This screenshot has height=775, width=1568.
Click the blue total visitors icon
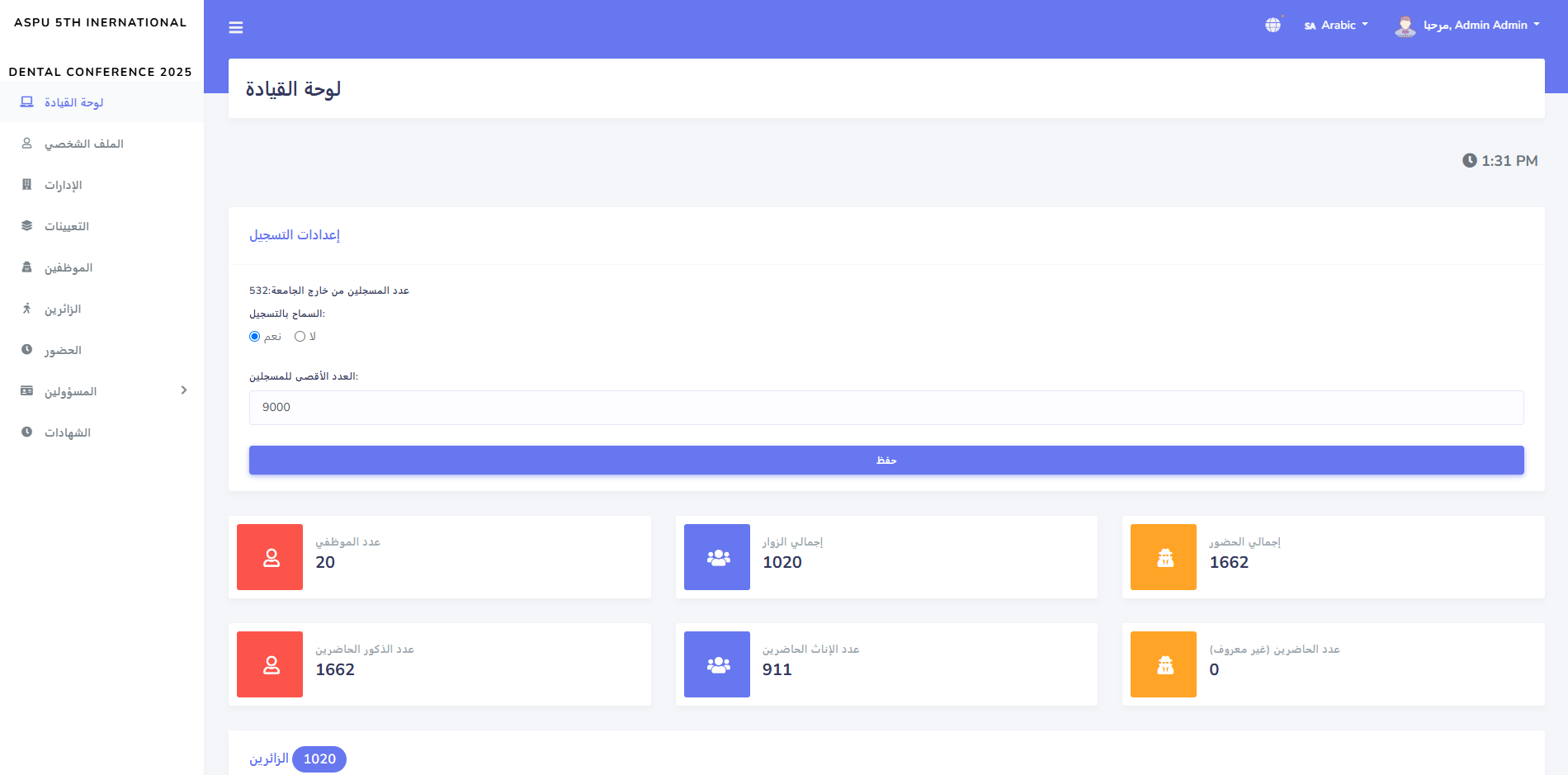click(717, 557)
